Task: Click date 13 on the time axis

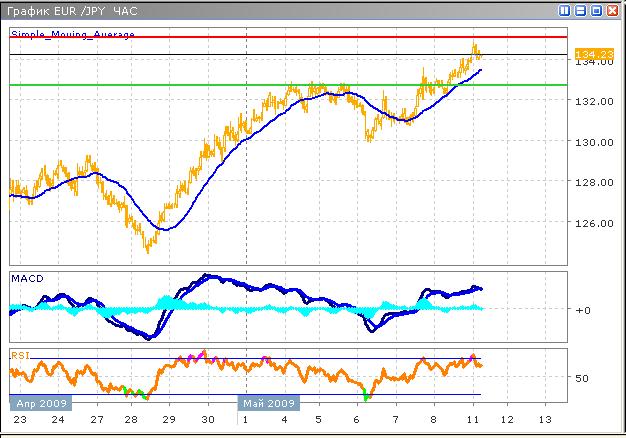Action: [x=544, y=419]
